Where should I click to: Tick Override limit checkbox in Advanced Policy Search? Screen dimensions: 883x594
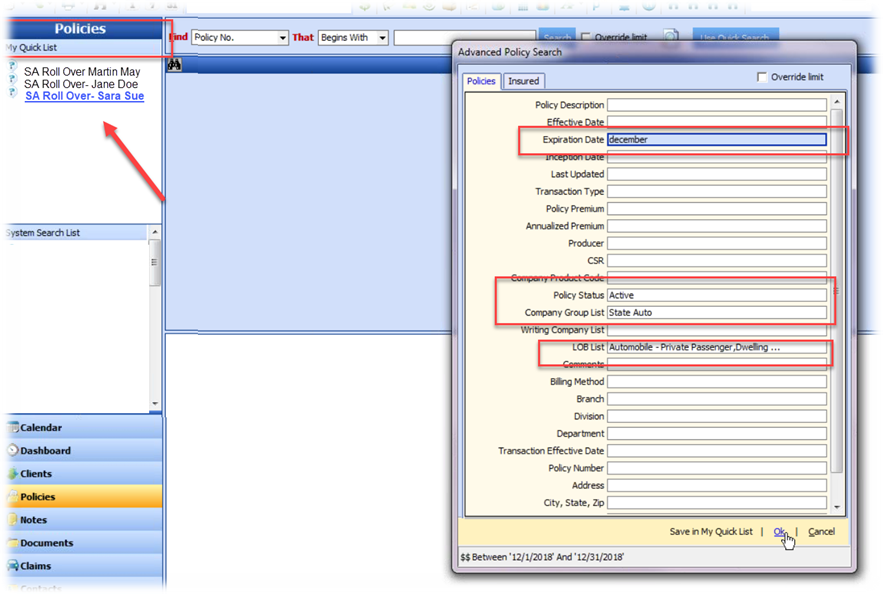point(763,77)
